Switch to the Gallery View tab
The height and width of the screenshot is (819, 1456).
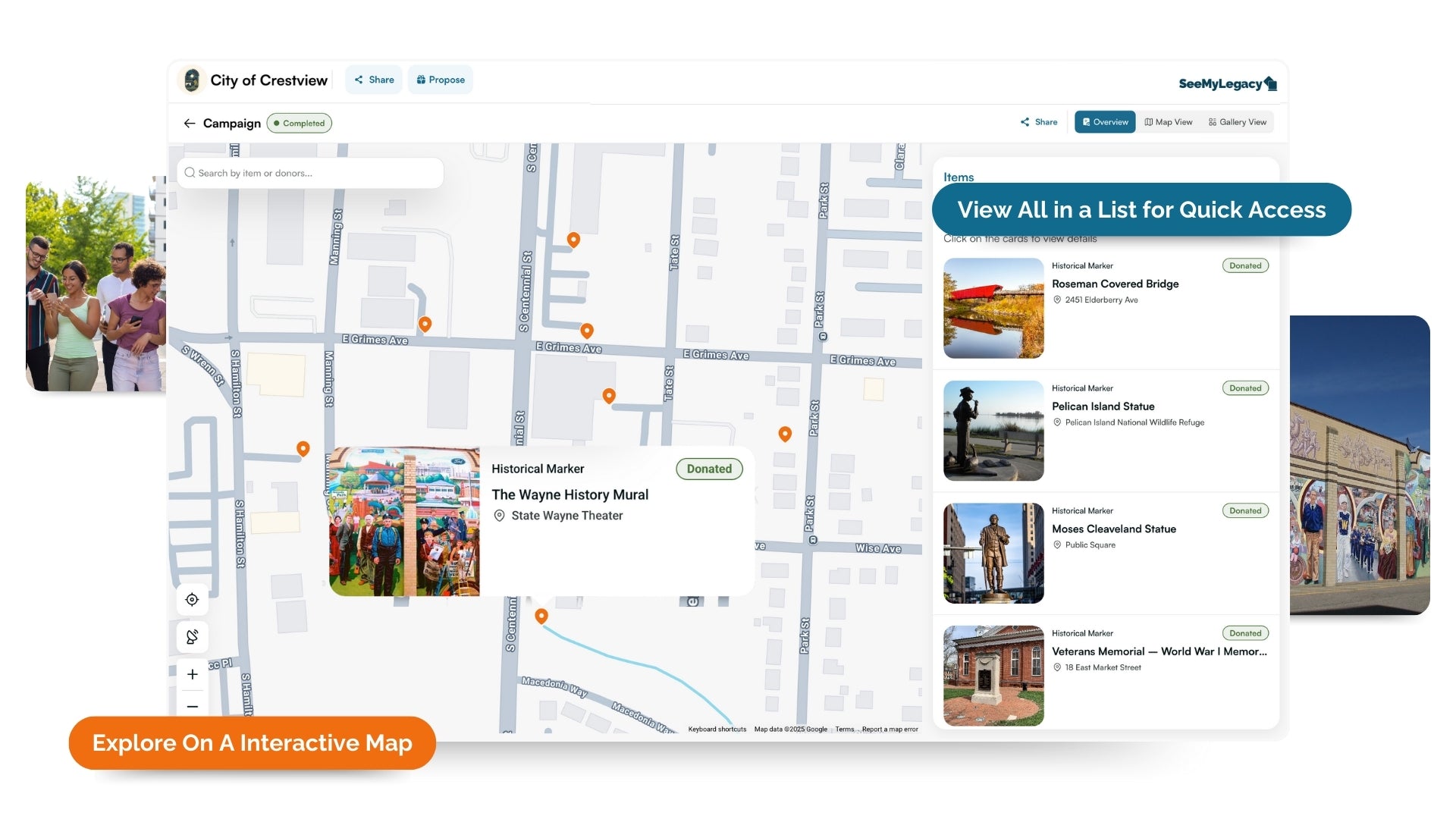click(1238, 122)
